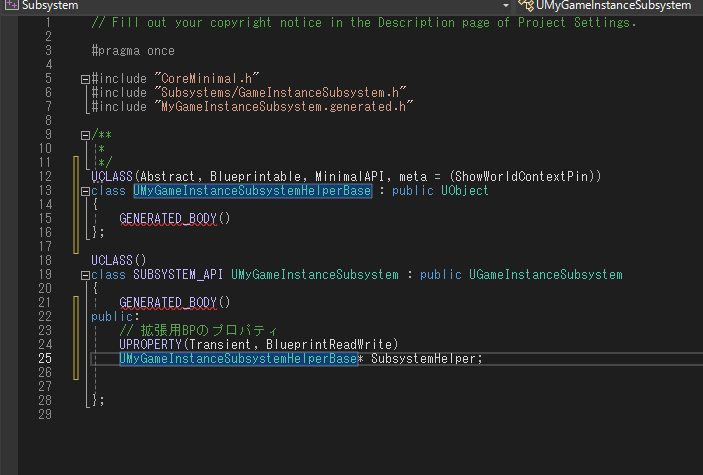Screen dimensions: 703x475
Task: Click the Japanese comment on line 23
Action: click(199, 331)
